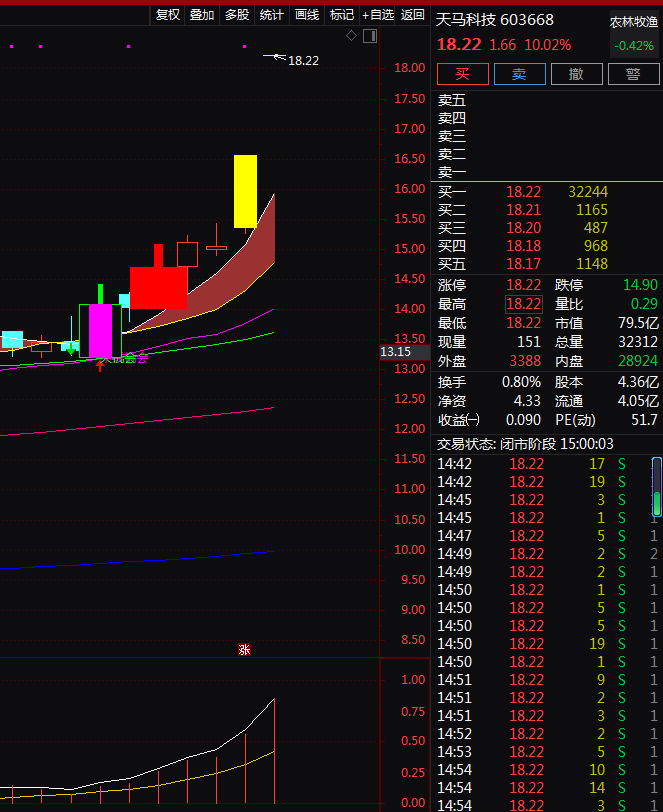Select the 多股 multi-stock view
This screenshot has width=663, height=812.
tap(237, 15)
